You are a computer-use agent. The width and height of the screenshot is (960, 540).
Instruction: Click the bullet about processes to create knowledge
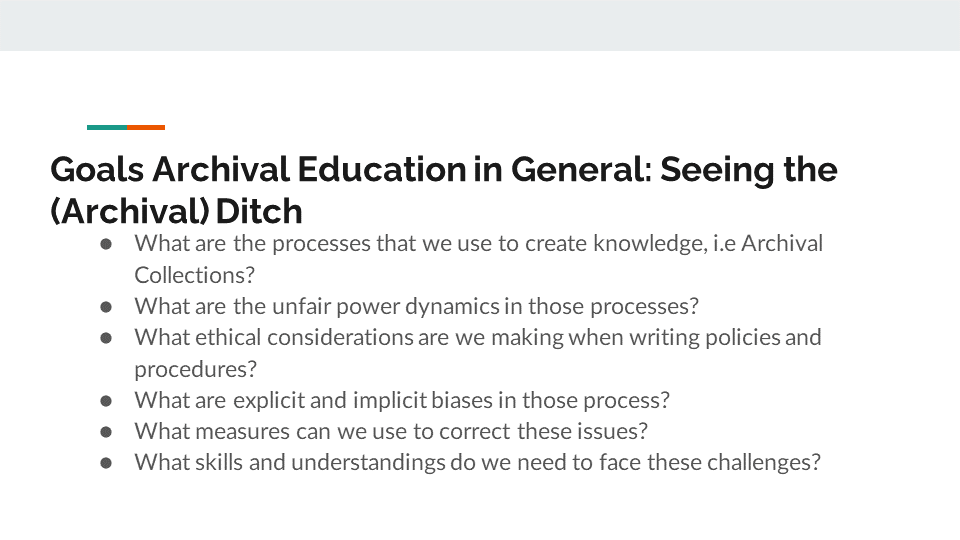[478, 243]
